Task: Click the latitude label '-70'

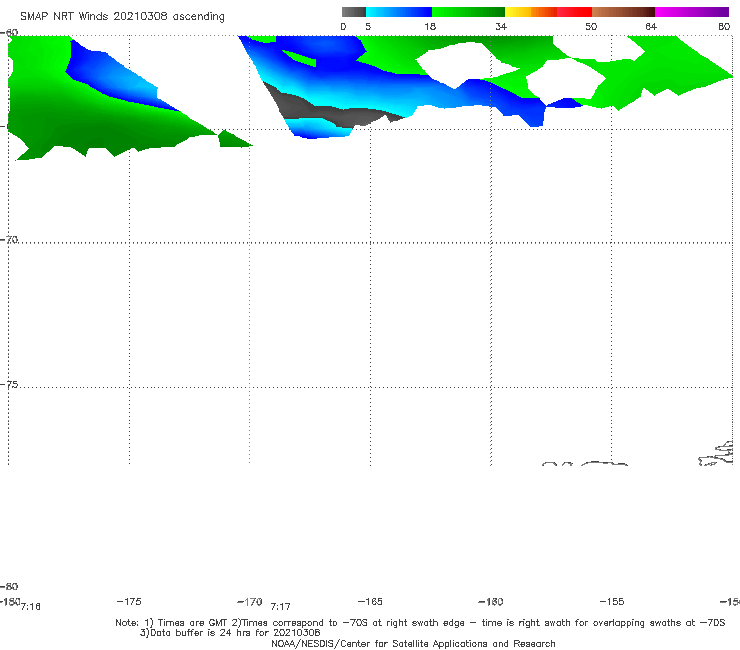Action: point(9,239)
